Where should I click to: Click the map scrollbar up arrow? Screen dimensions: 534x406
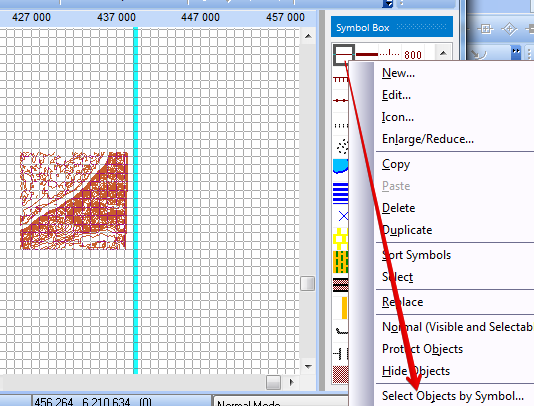point(308,36)
